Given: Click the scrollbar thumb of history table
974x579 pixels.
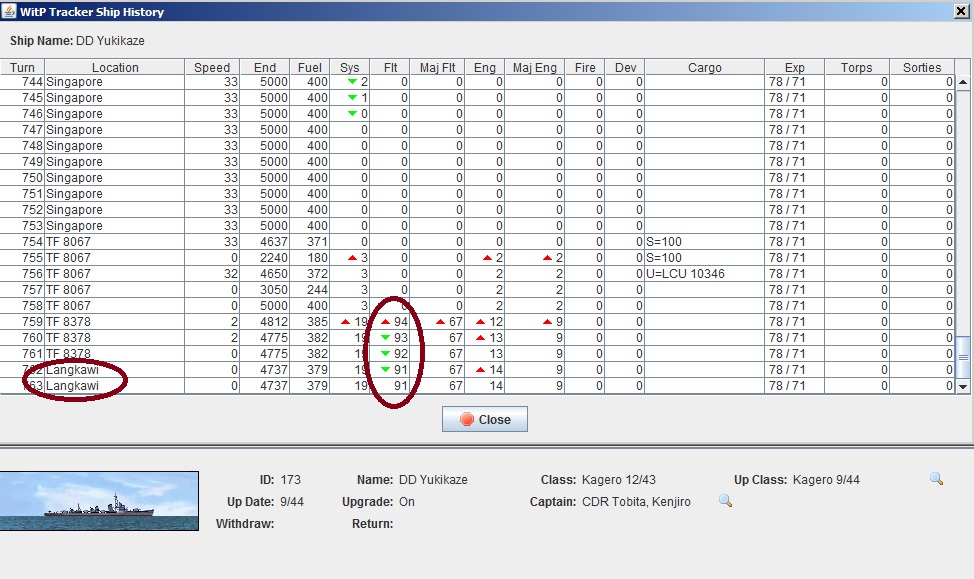Looking at the screenshot, I should (x=963, y=357).
